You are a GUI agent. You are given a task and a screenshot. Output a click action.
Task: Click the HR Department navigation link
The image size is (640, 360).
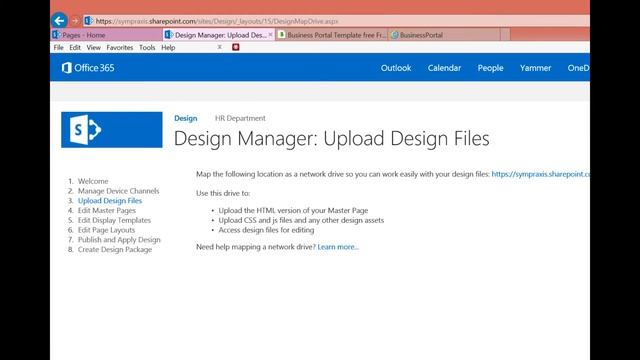tap(240, 118)
